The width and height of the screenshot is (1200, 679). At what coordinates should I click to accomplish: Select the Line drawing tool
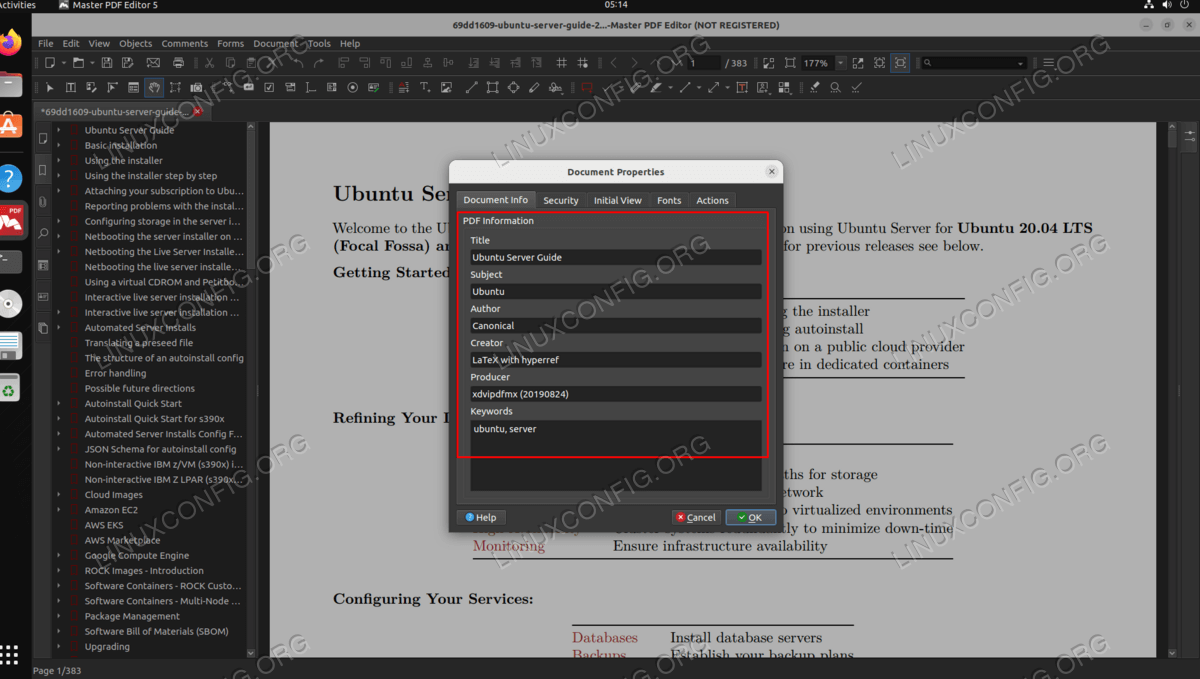coord(471,87)
